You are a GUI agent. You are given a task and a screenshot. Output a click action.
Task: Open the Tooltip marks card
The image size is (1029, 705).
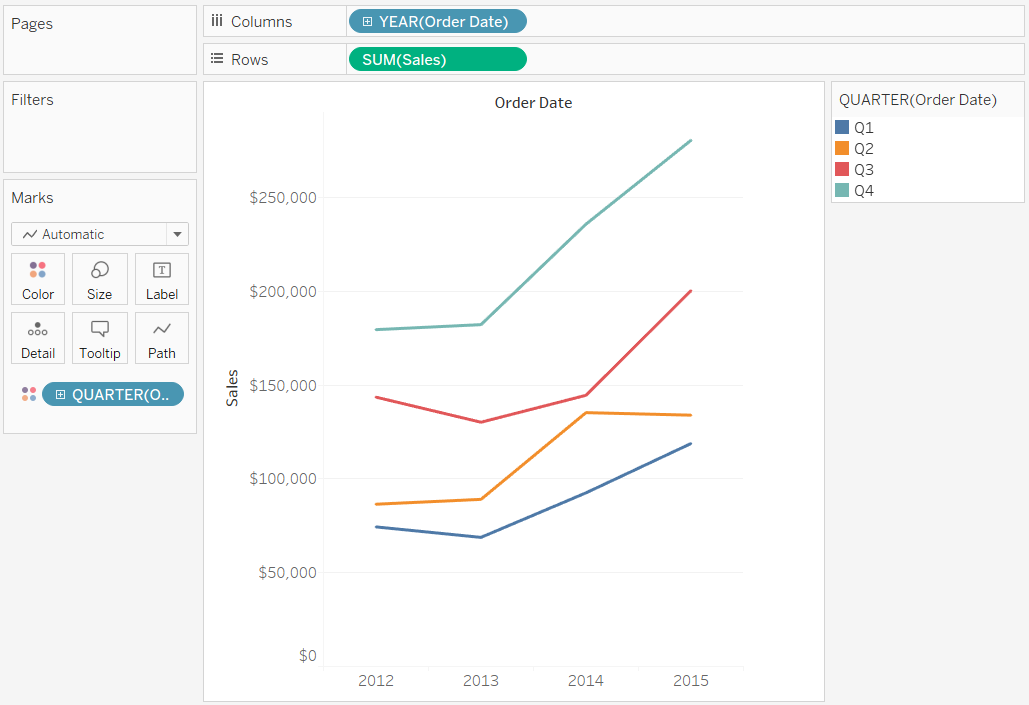(x=100, y=338)
